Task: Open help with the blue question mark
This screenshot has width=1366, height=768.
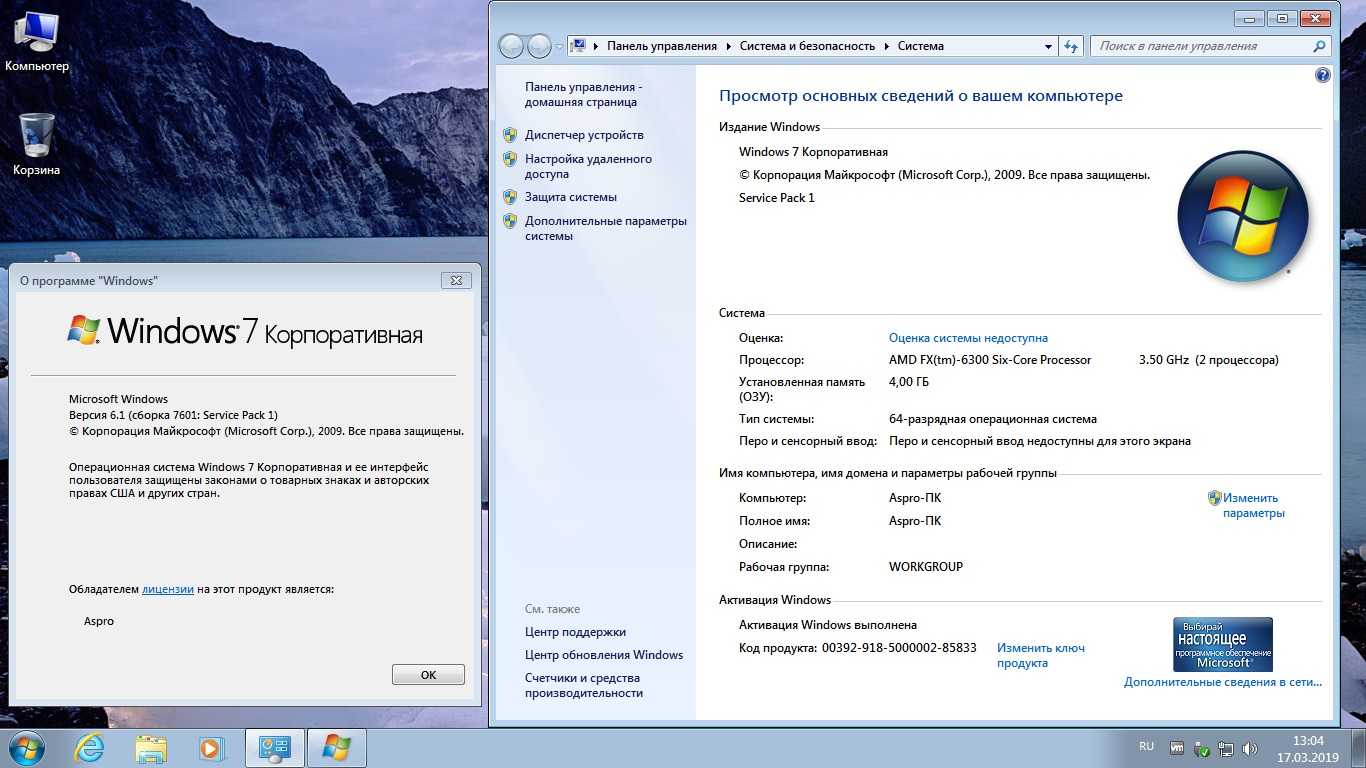Action: click(x=1323, y=75)
